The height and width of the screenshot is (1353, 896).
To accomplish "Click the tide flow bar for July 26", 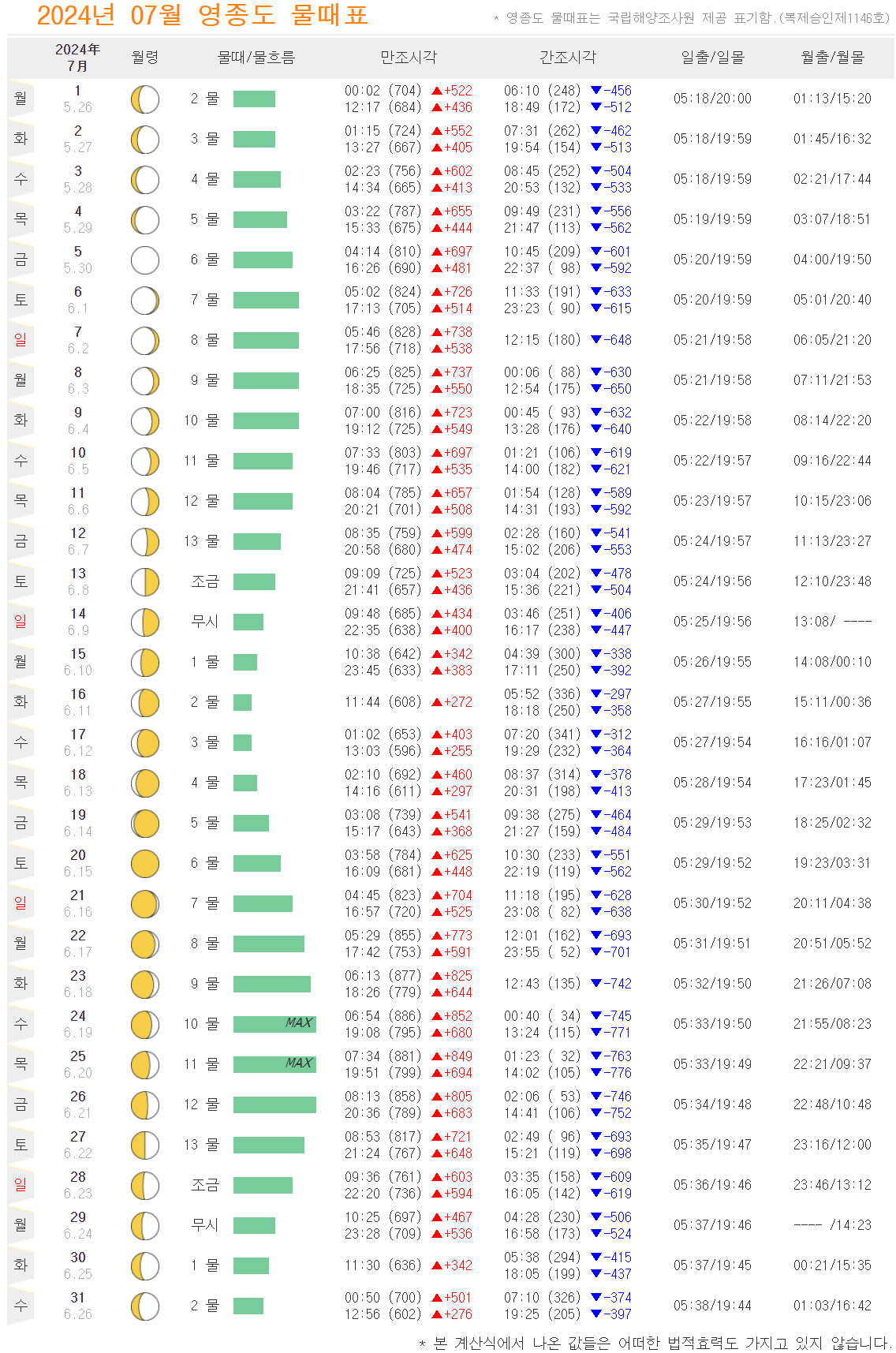I will 274,1104.
